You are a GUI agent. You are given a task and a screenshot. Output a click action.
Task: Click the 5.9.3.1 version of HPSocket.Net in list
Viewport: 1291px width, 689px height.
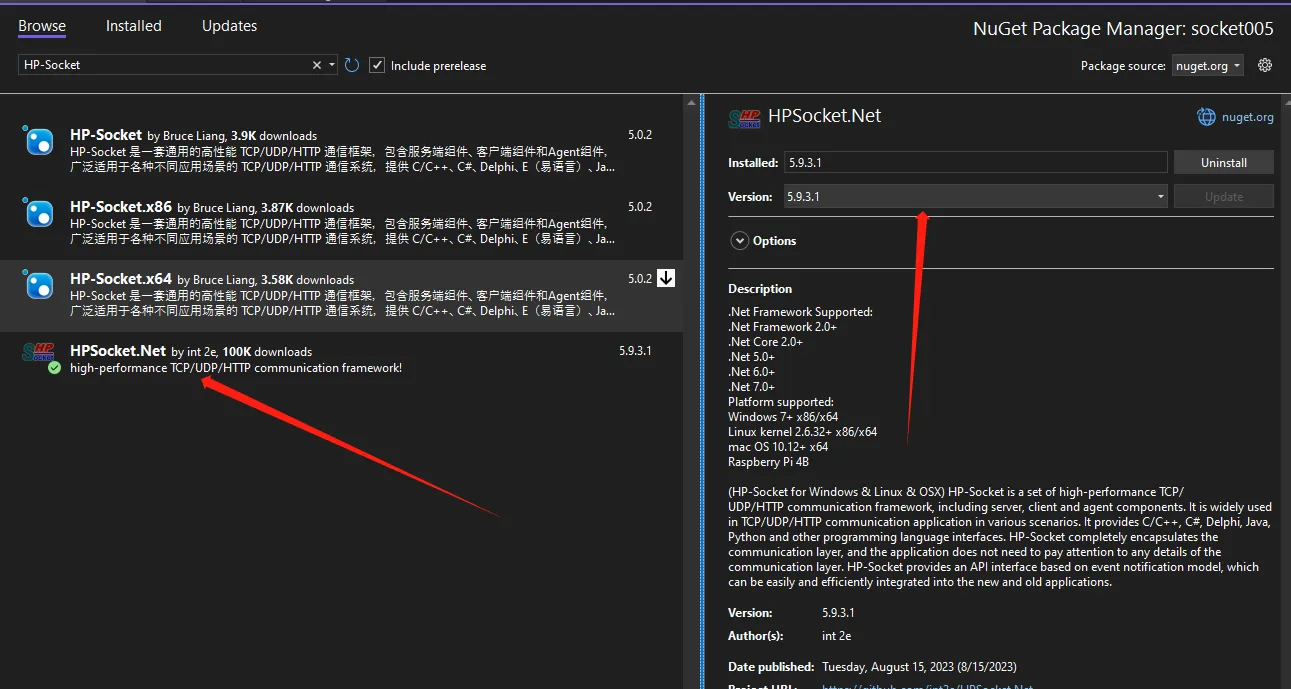click(x=635, y=351)
